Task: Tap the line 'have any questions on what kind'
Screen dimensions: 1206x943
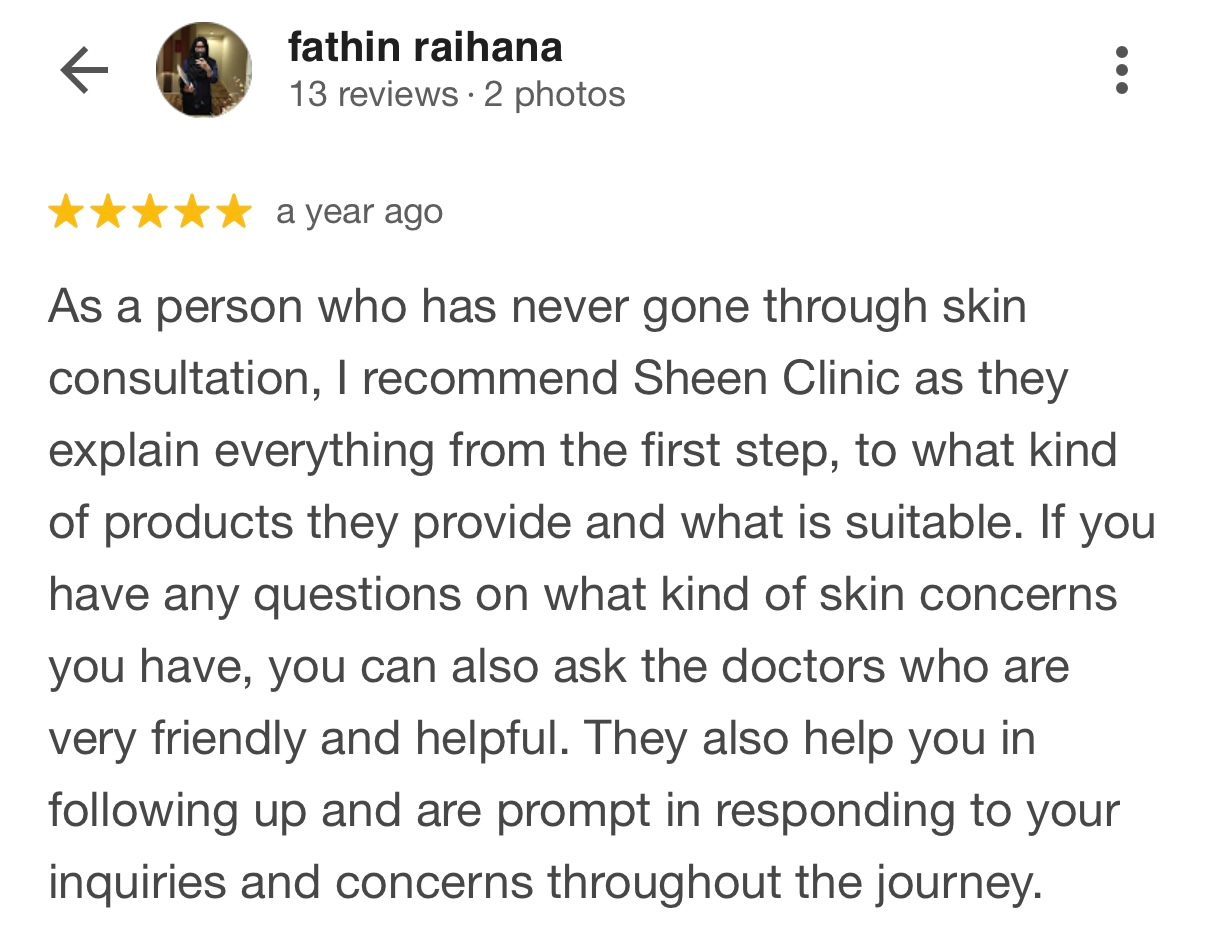Action: [x=582, y=596]
